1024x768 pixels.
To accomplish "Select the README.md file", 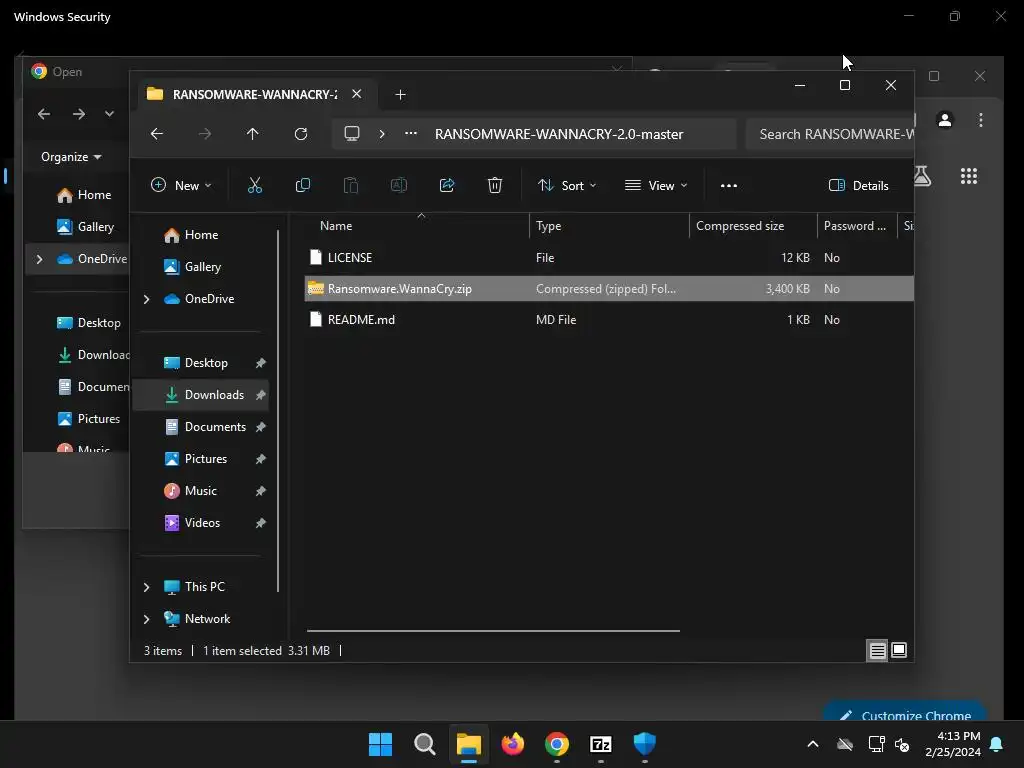I will [x=609, y=319].
